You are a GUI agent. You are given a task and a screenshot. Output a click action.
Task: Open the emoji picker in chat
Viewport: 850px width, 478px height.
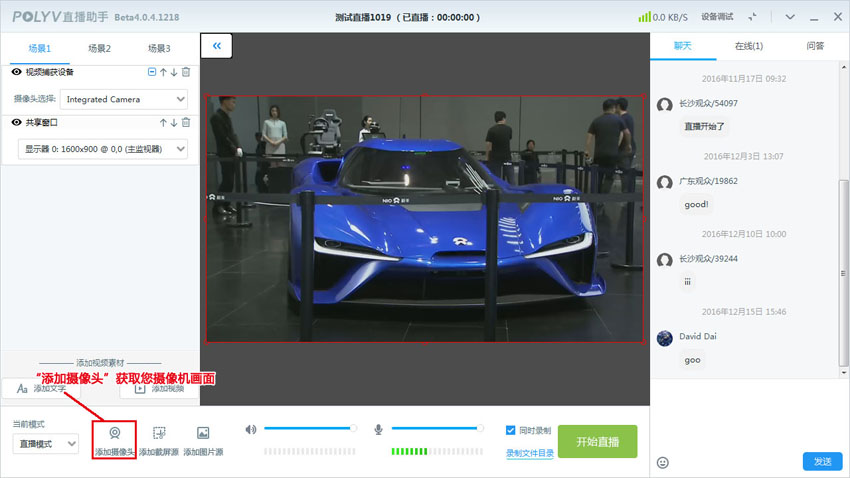663,462
